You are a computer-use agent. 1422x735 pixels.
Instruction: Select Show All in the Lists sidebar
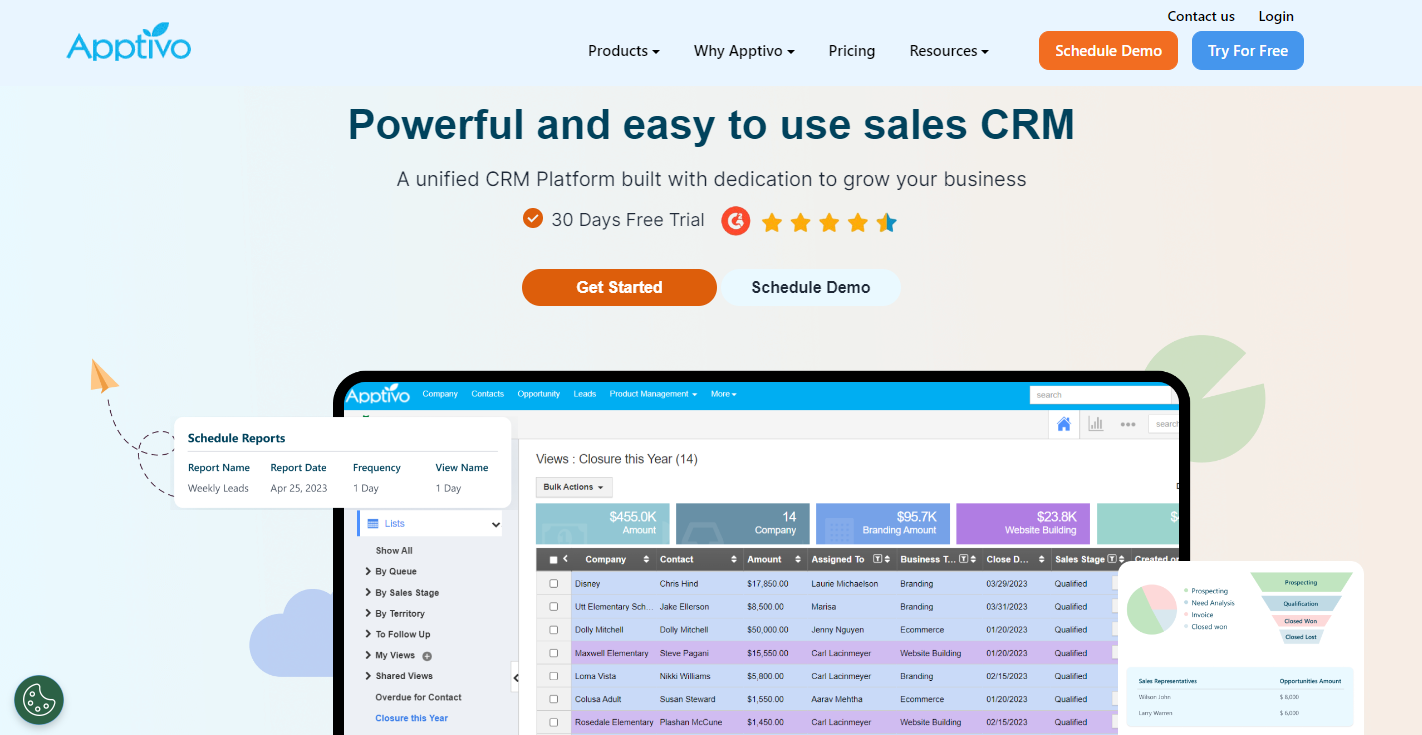[x=394, y=551]
